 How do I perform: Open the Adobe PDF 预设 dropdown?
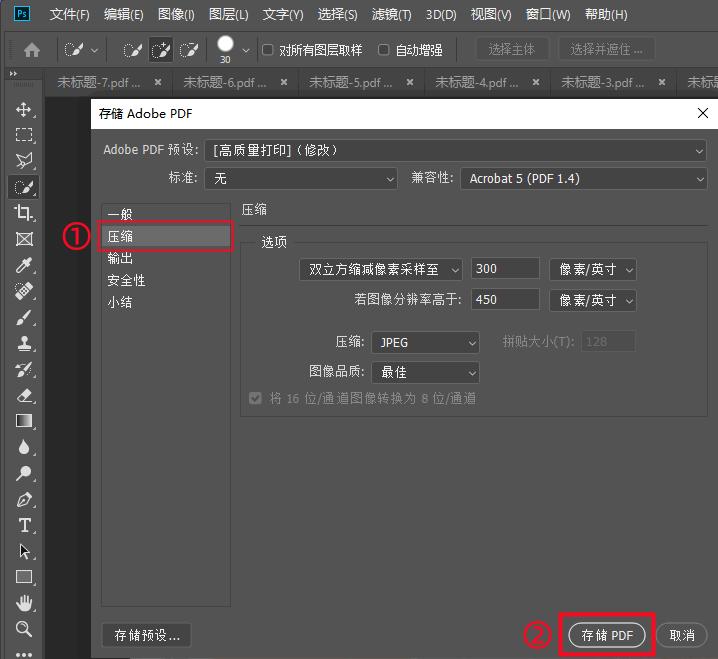click(455, 150)
